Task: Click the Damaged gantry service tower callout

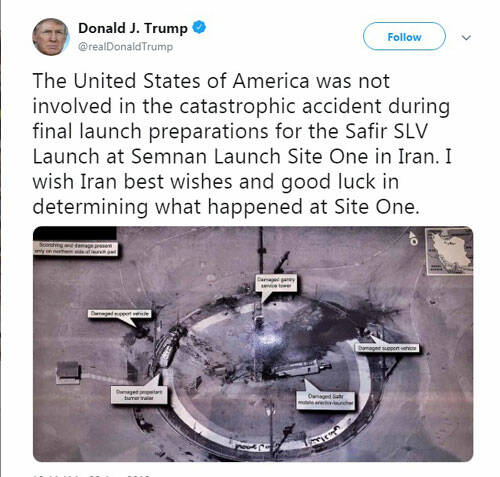Action: 276,283
